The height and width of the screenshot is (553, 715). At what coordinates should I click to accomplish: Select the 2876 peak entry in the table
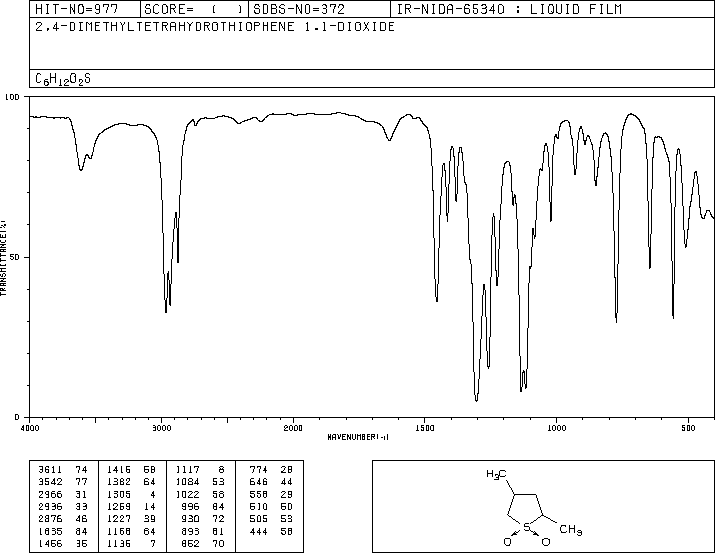click(63, 519)
